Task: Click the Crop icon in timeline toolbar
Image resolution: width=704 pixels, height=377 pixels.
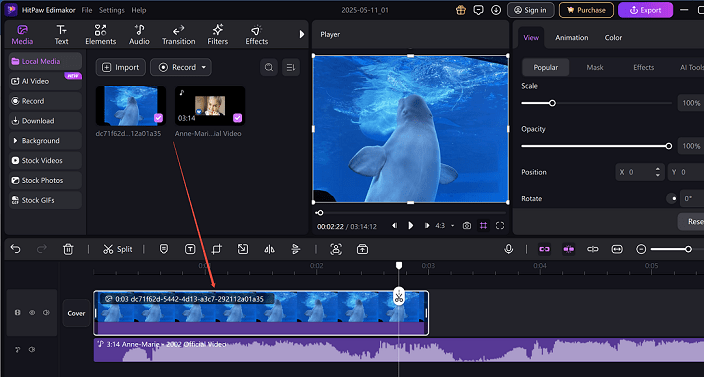Action: pyautogui.click(x=217, y=249)
